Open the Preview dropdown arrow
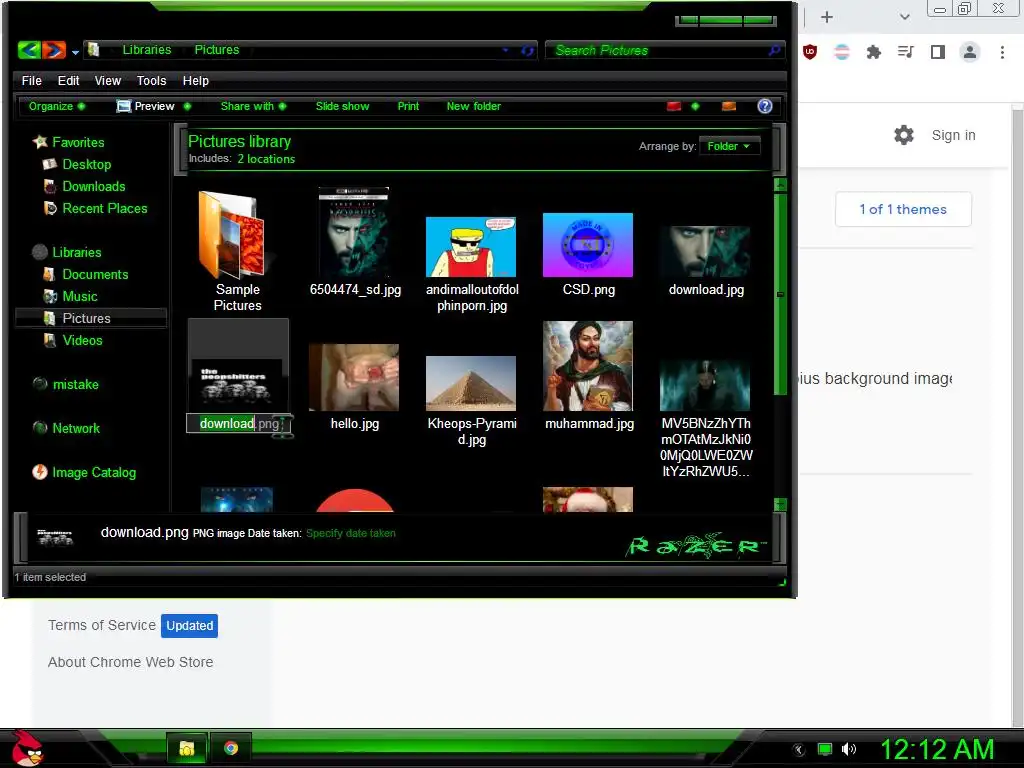The height and width of the screenshot is (768, 1024). pyautogui.click(x=187, y=106)
